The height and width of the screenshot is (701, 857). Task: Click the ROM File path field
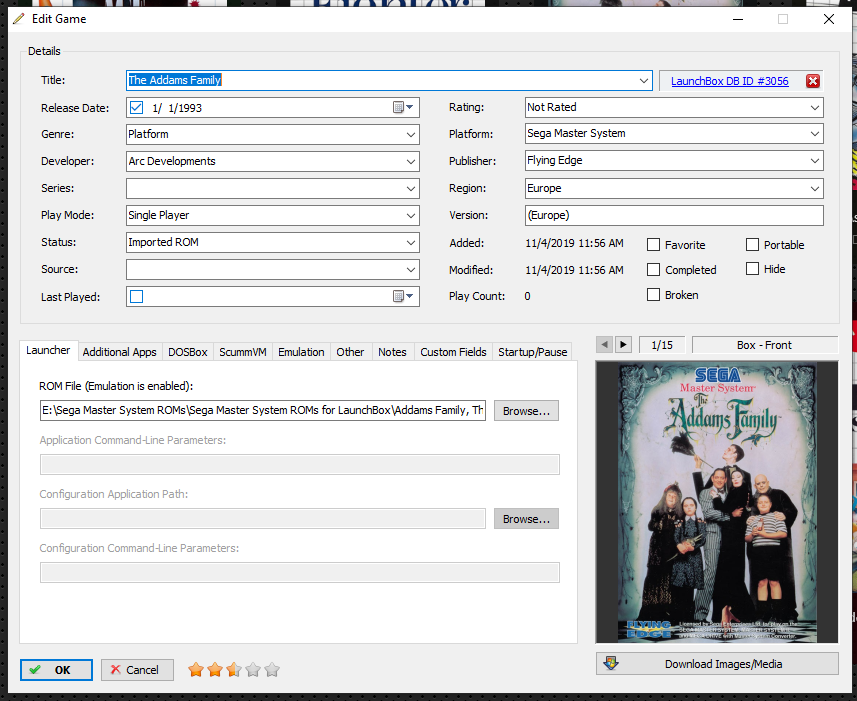click(x=263, y=410)
